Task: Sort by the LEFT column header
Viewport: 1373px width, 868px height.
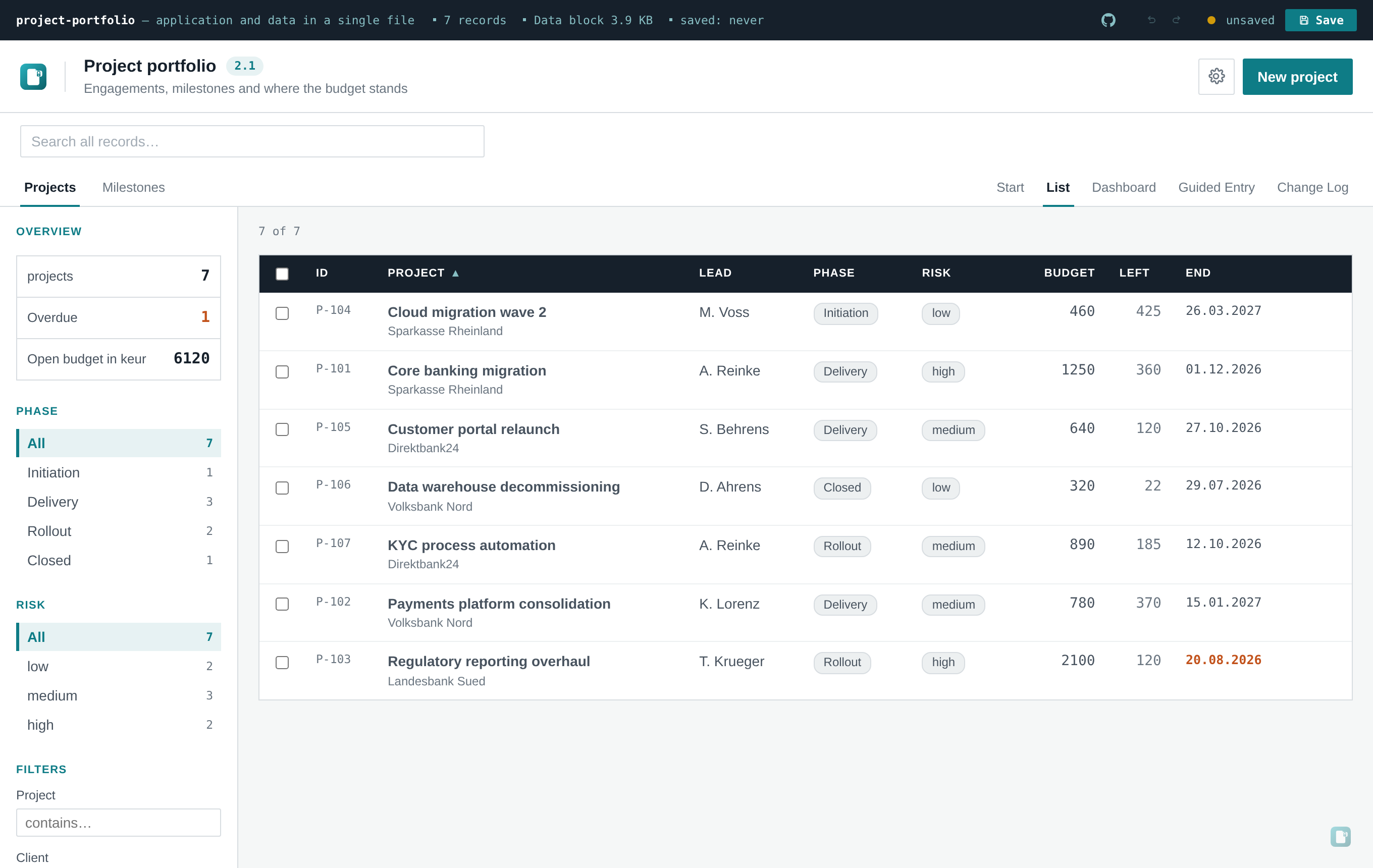Action: 1134,273
